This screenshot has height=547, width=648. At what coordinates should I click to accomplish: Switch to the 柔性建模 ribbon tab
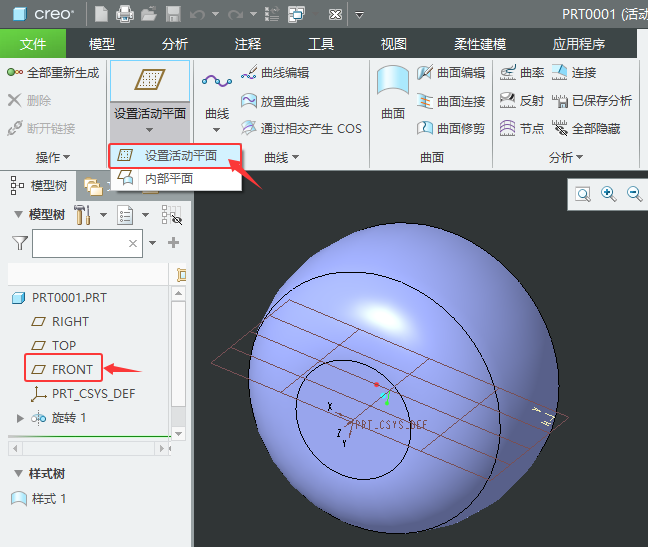click(480, 43)
